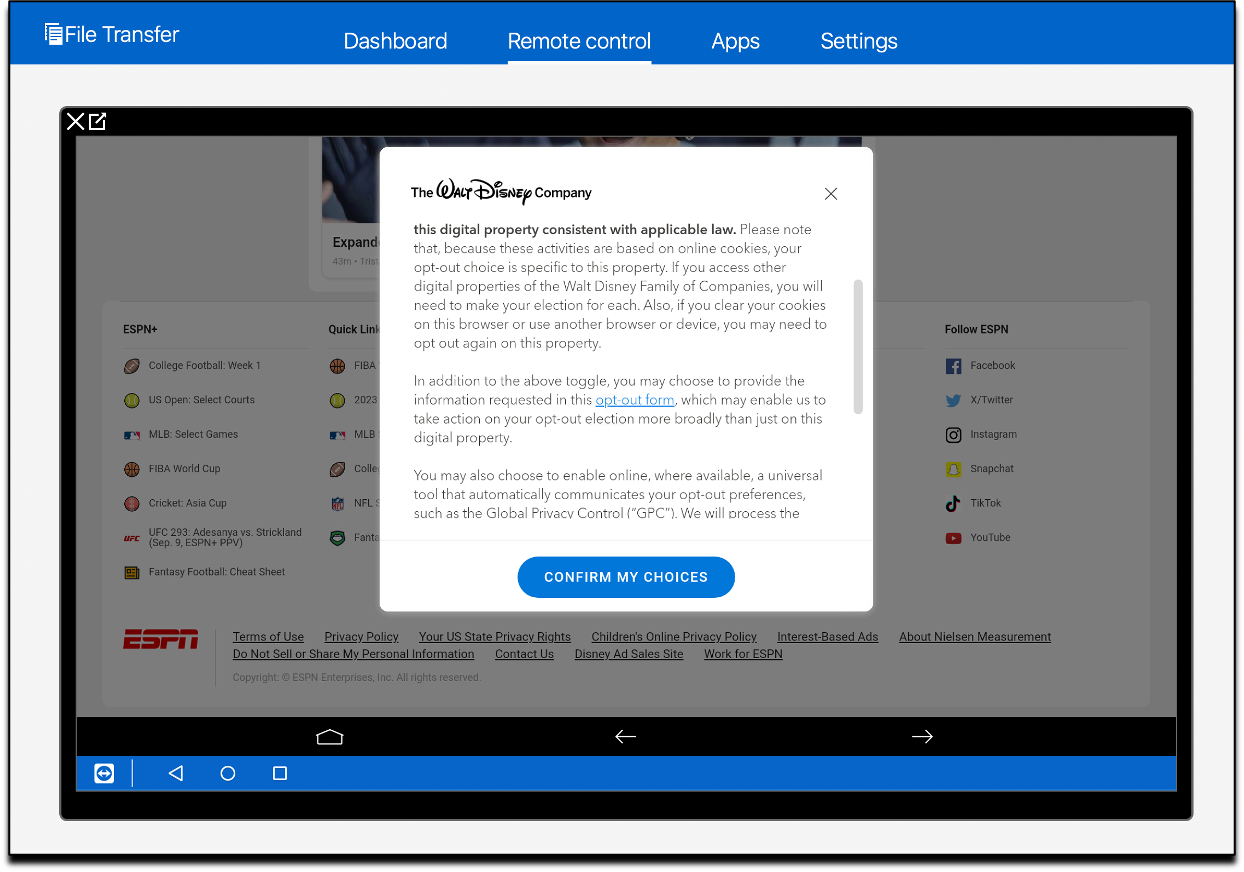Open the Dashboard tab

[x=395, y=41]
